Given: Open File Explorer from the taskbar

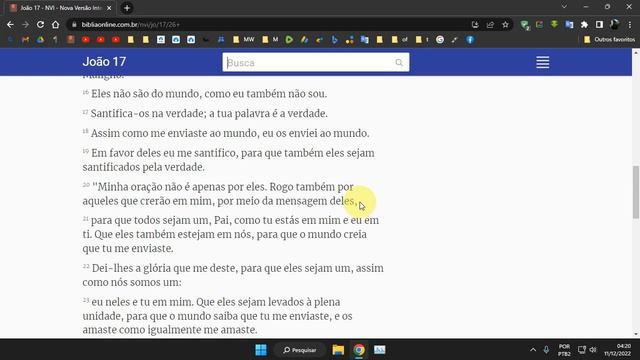Looking at the screenshot, I should pos(338,350).
